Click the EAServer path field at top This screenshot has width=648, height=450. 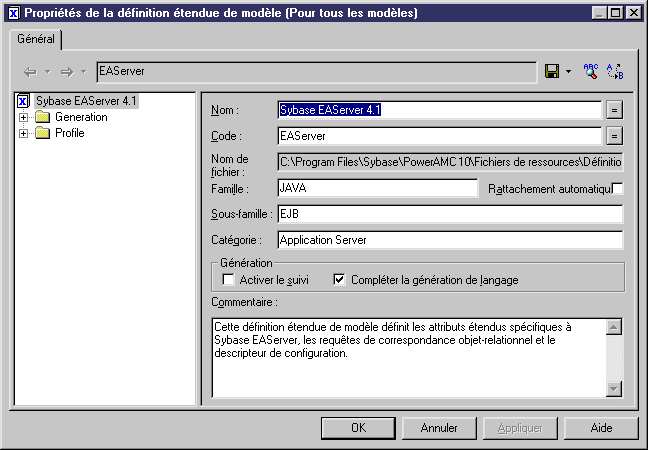317,72
